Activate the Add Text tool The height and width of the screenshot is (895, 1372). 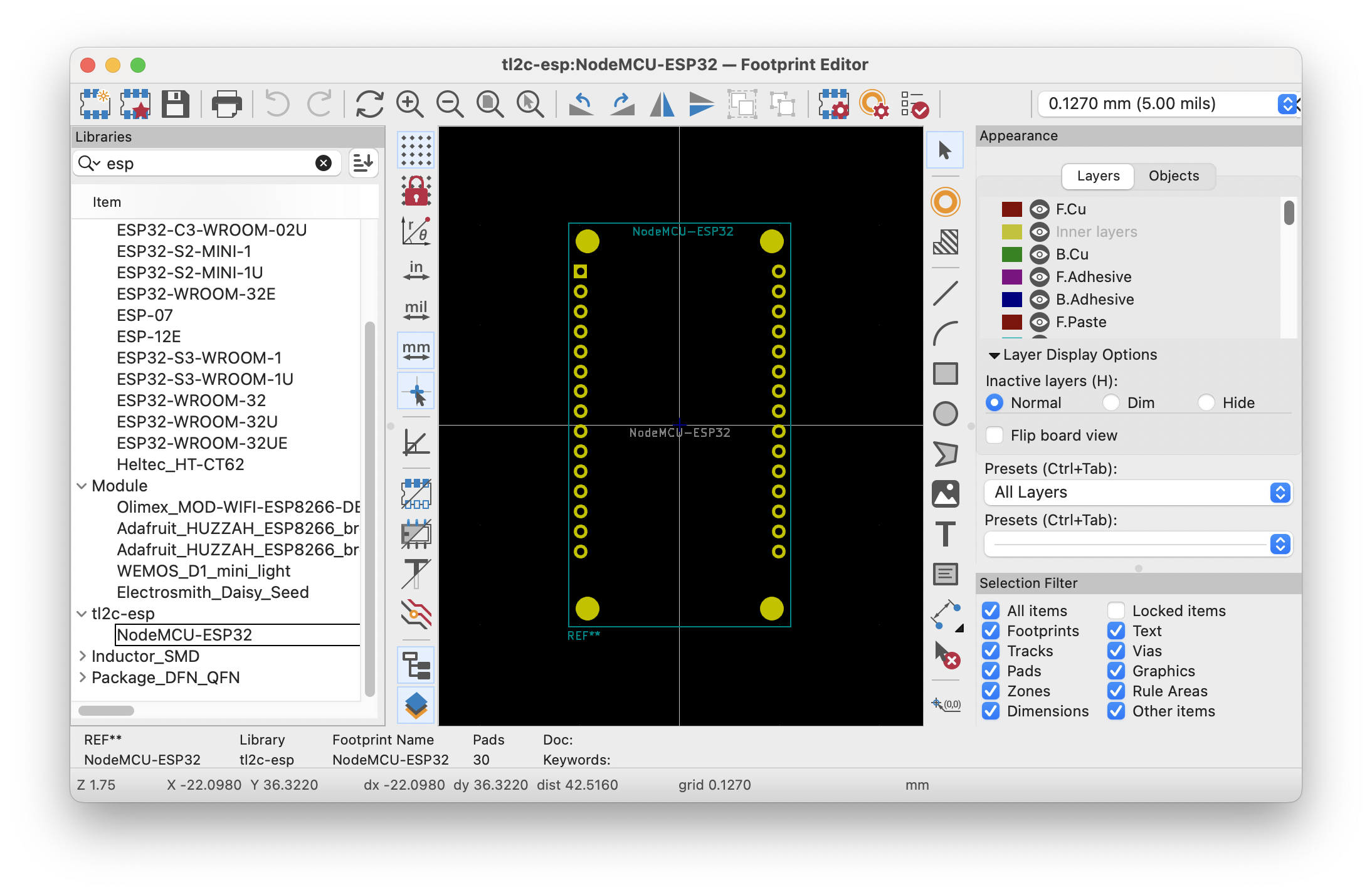(x=945, y=534)
